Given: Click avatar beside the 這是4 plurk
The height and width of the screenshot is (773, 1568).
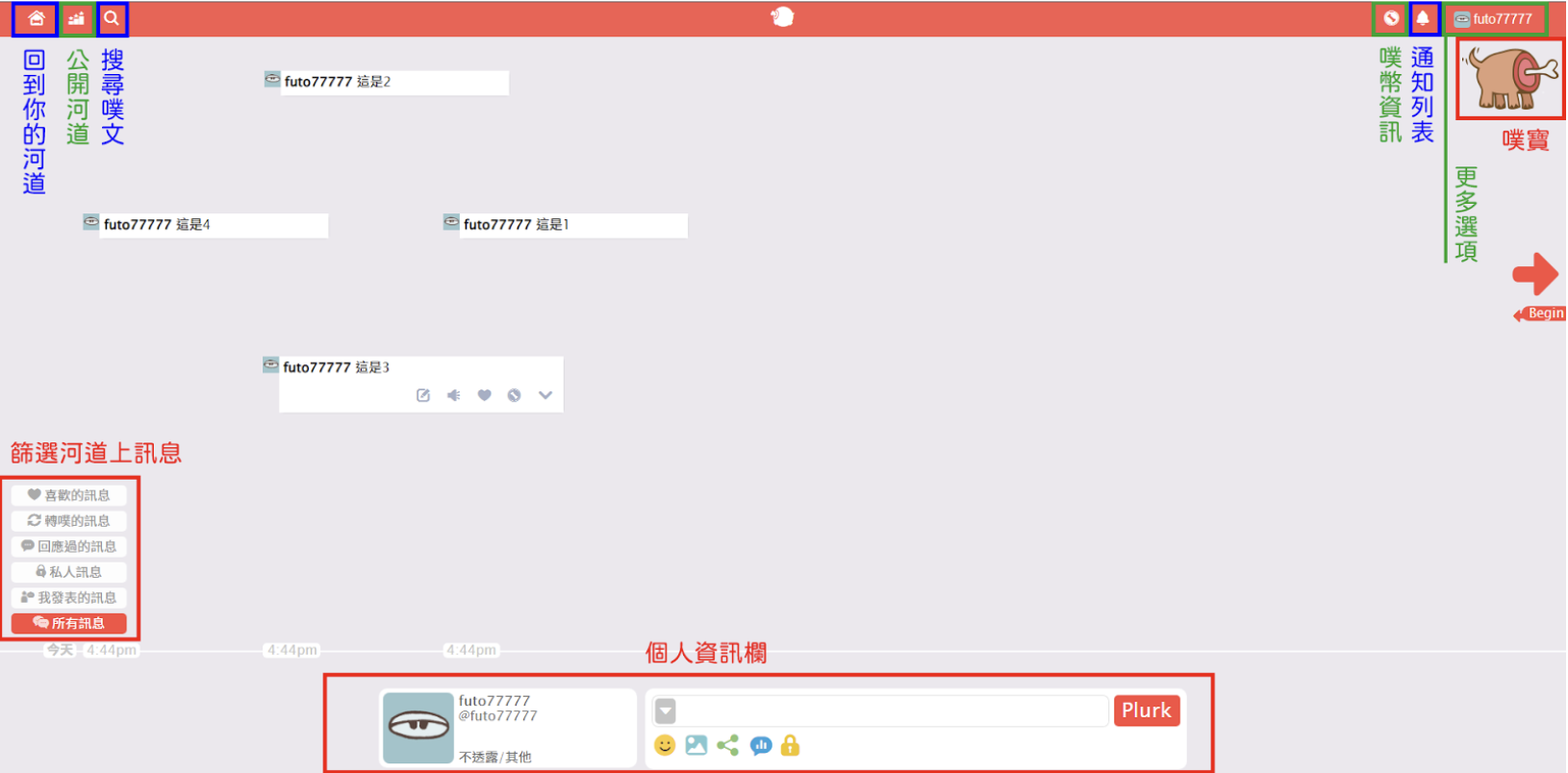Looking at the screenshot, I should pyautogui.click(x=91, y=222).
